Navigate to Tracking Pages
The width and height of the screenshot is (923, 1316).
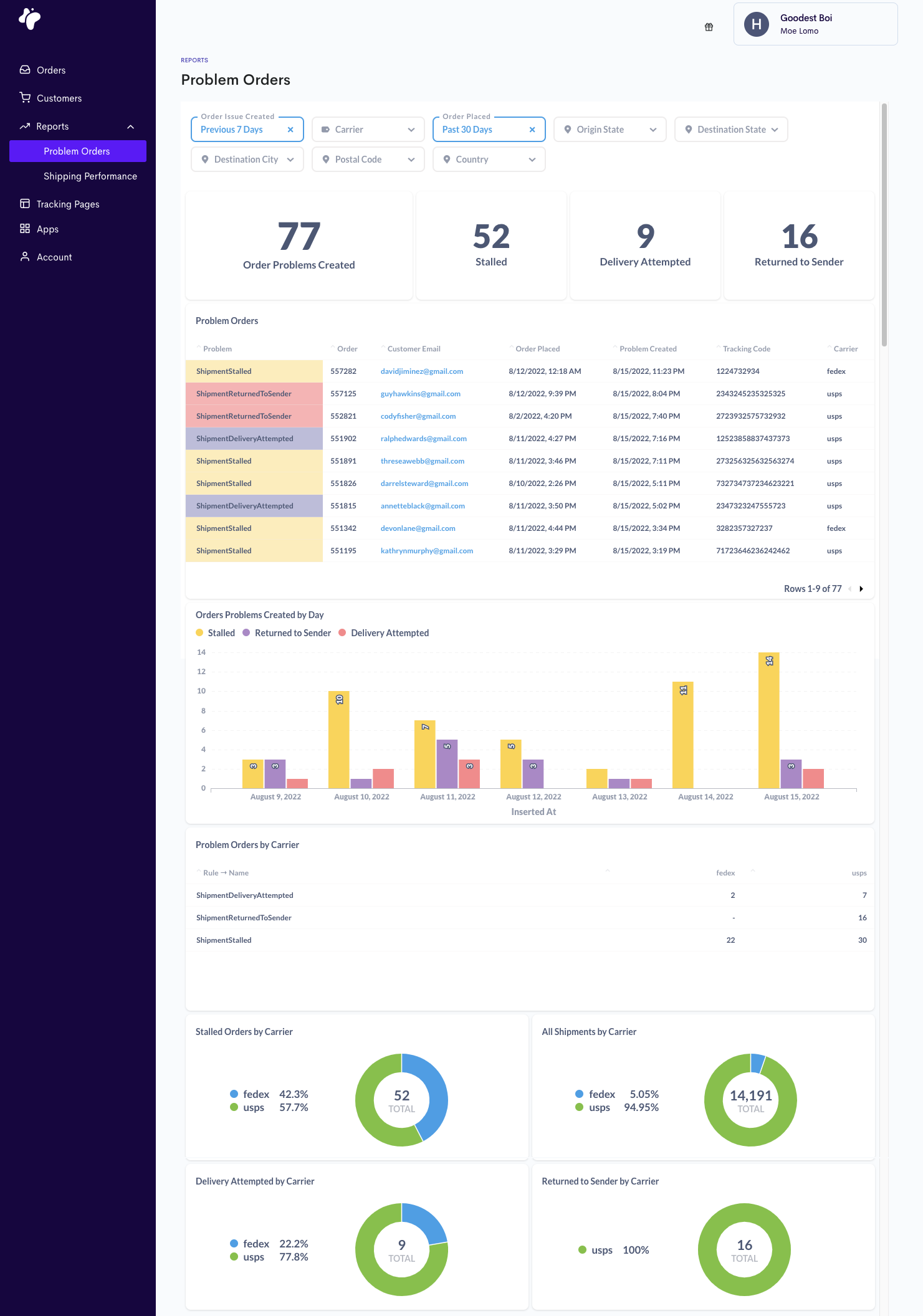(x=67, y=204)
